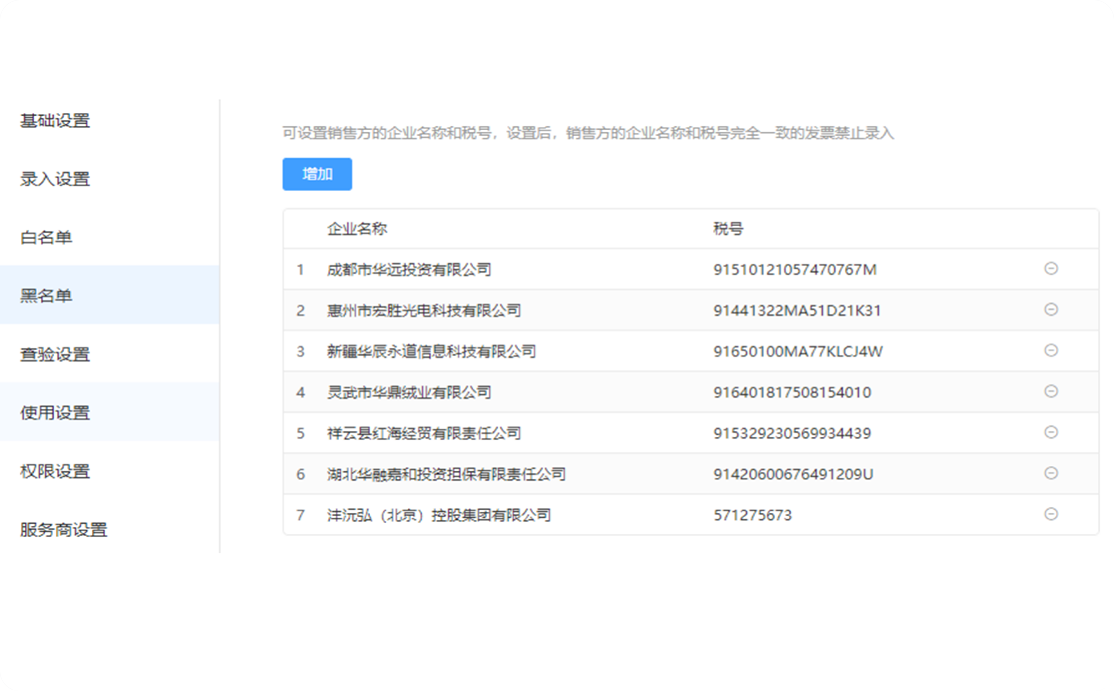
Task: Click the 增加 button
Action: 317,174
